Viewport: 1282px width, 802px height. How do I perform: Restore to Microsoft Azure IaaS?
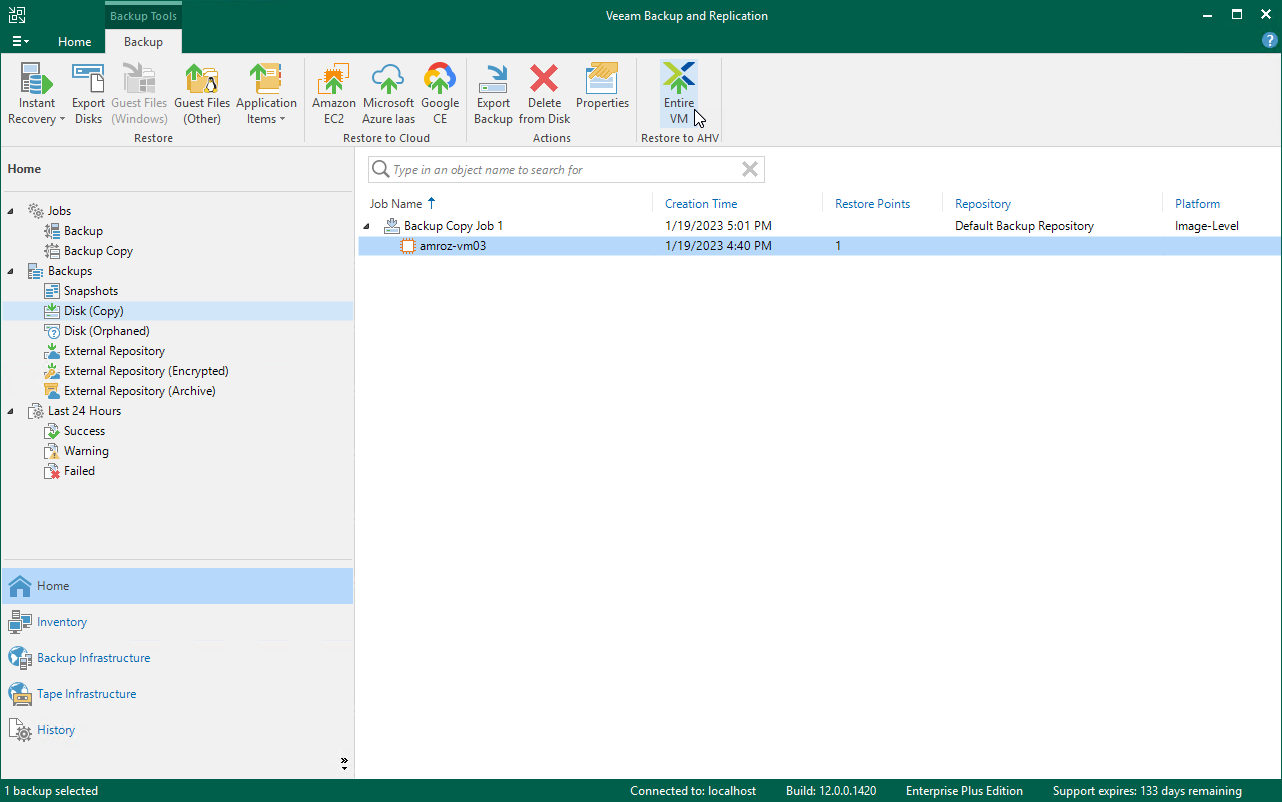tap(388, 94)
